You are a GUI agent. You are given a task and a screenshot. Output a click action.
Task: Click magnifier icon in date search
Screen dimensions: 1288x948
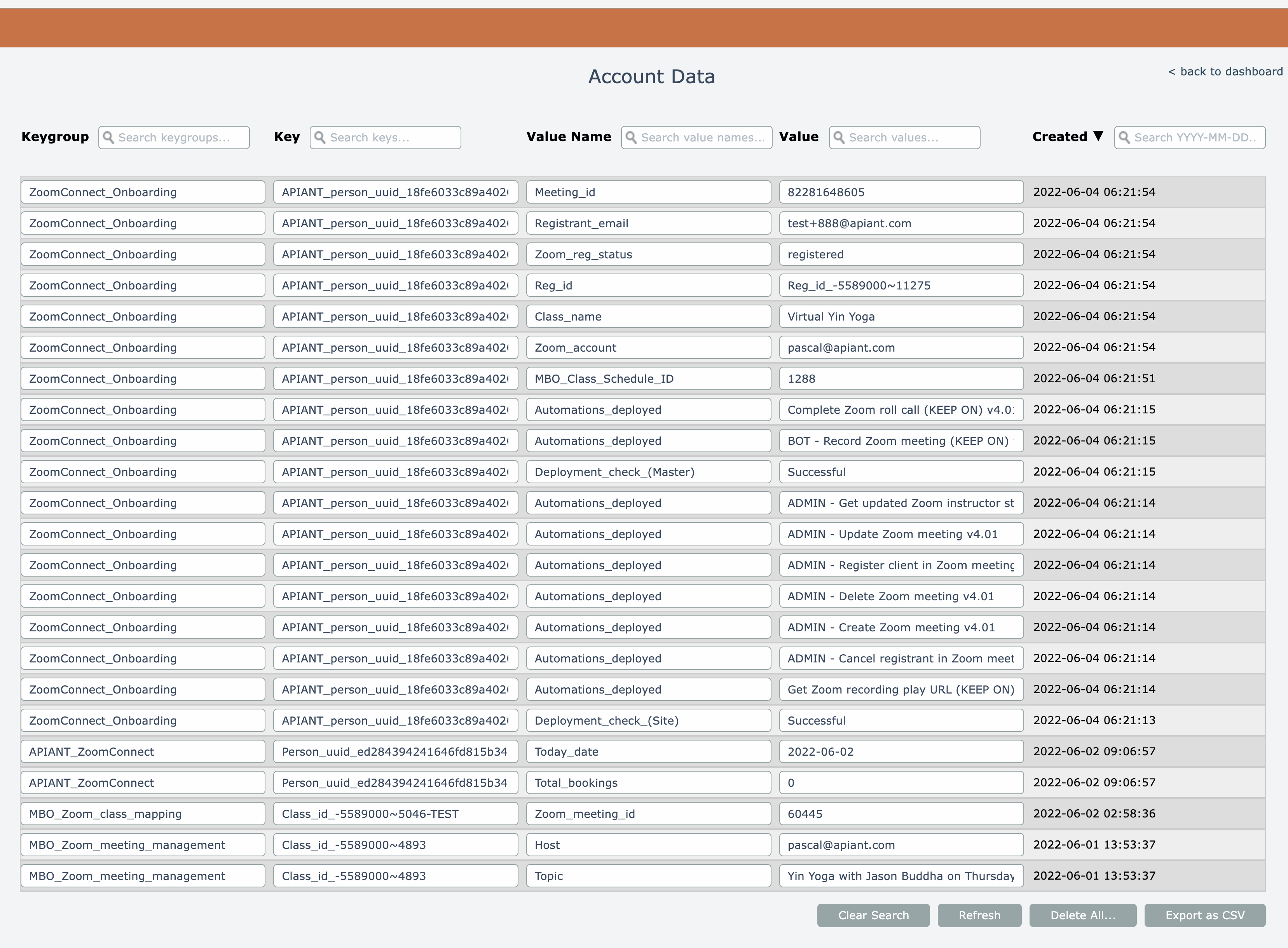click(1124, 138)
